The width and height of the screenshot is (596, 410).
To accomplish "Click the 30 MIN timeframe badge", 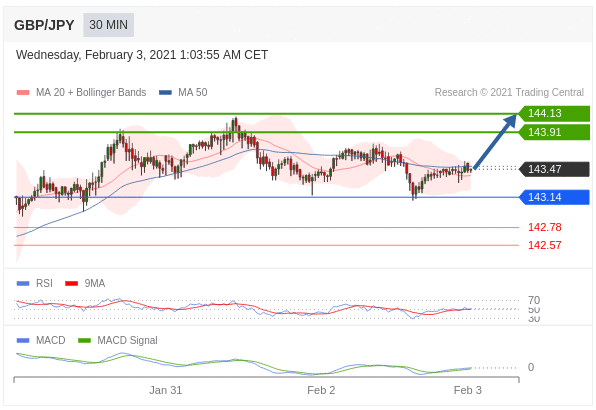I will coord(108,25).
